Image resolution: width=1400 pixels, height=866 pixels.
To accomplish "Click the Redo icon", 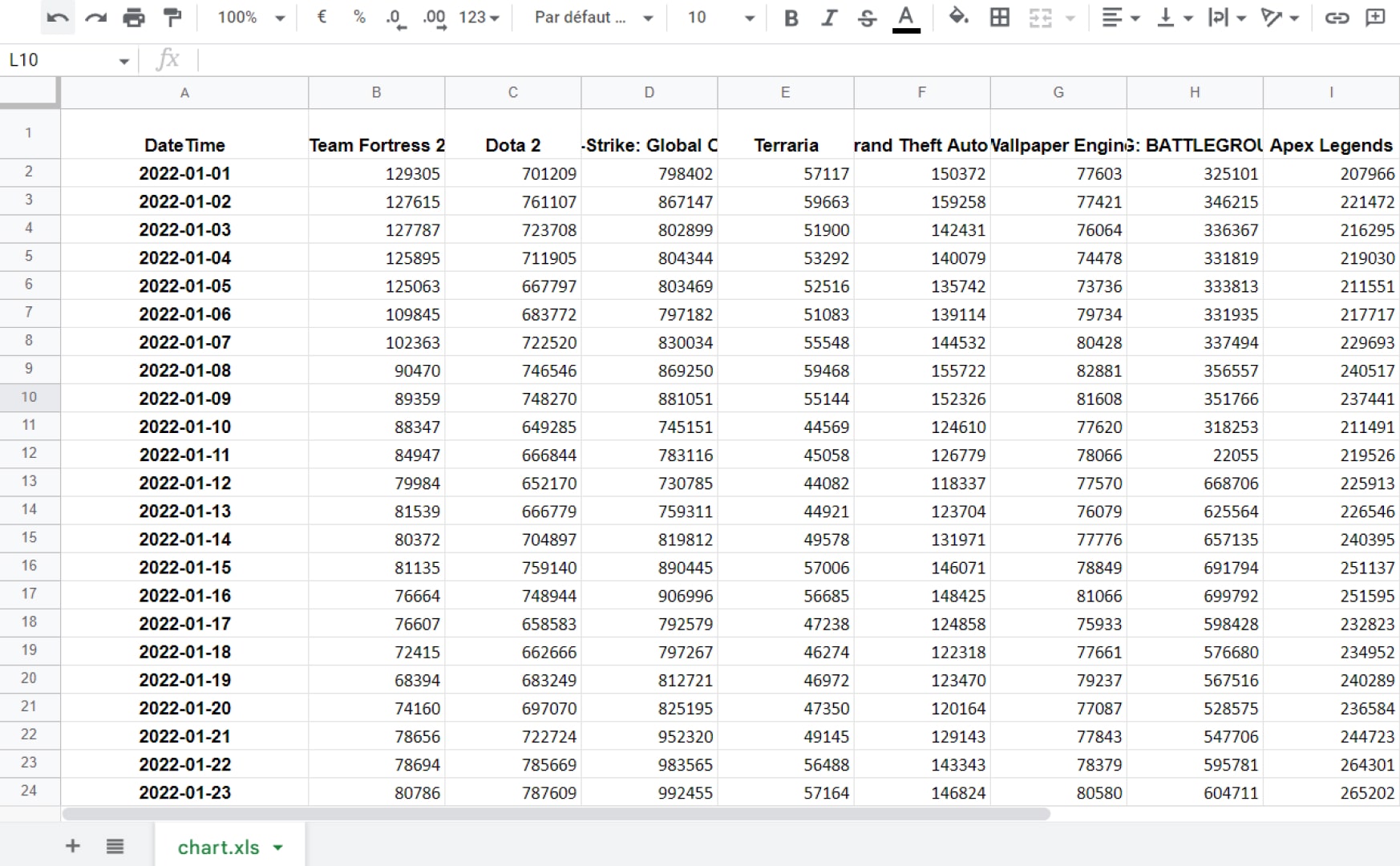I will point(96,17).
